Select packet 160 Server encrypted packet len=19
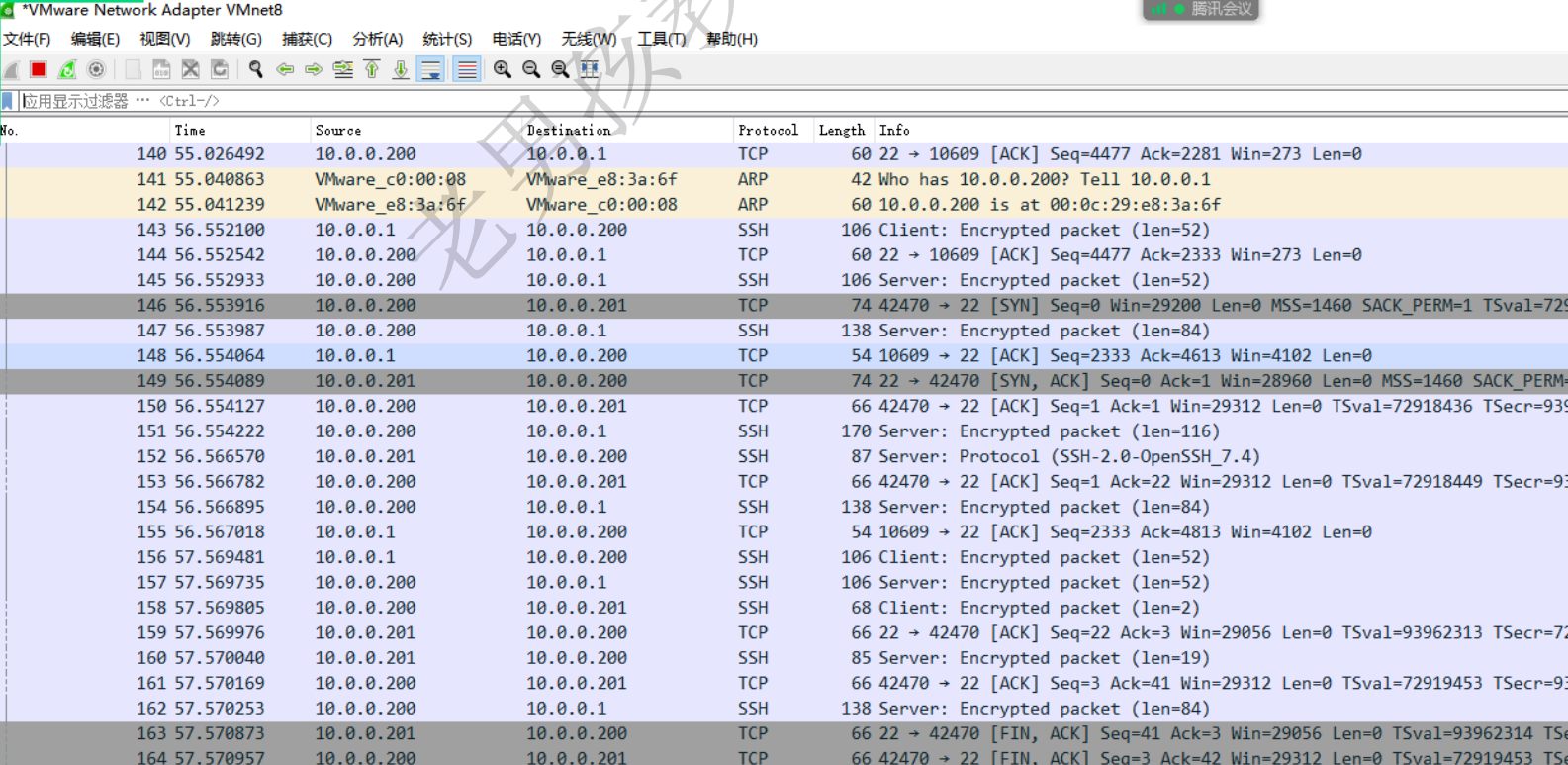 [x=784, y=658]
